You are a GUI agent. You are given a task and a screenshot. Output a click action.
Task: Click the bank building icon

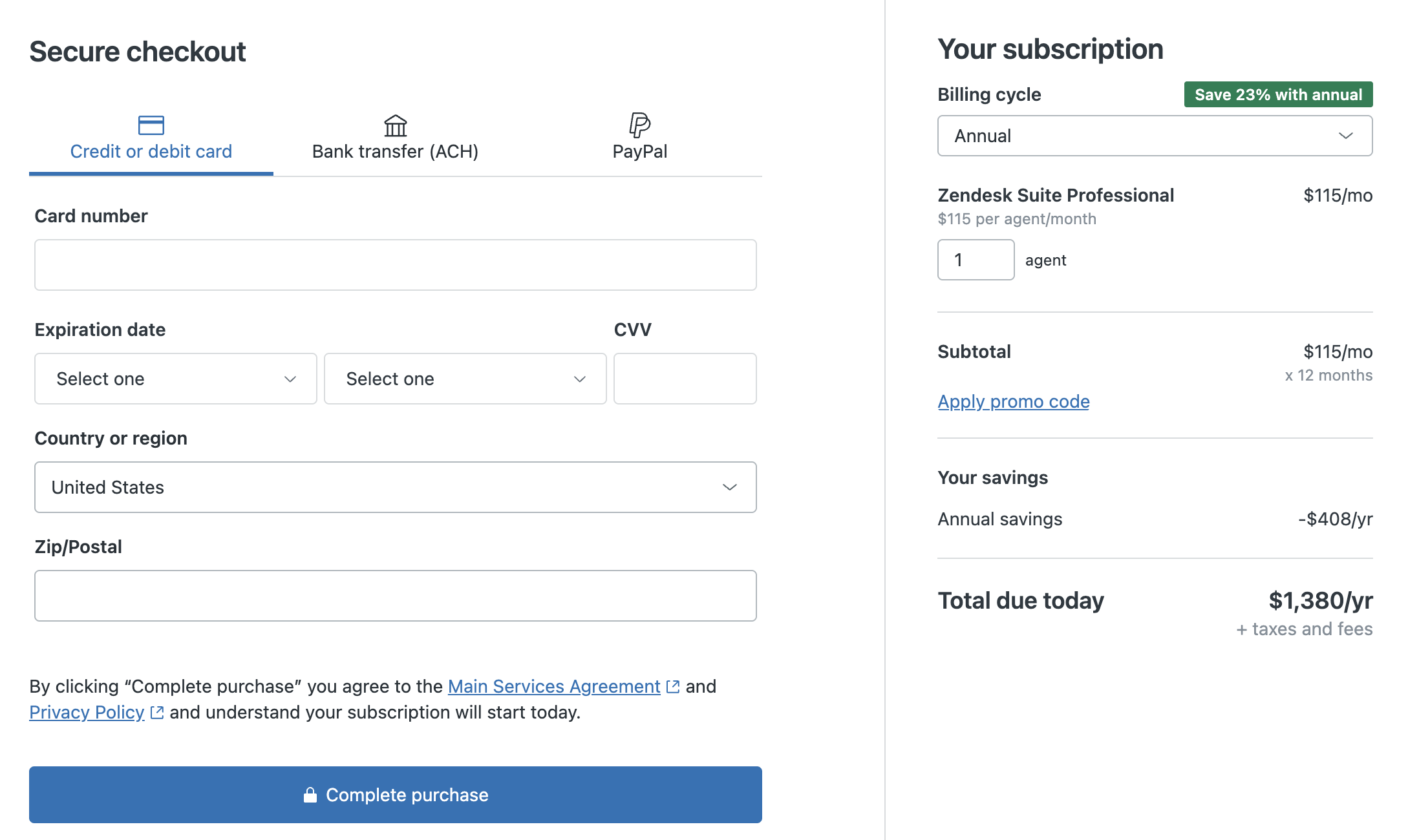[395, 125]
